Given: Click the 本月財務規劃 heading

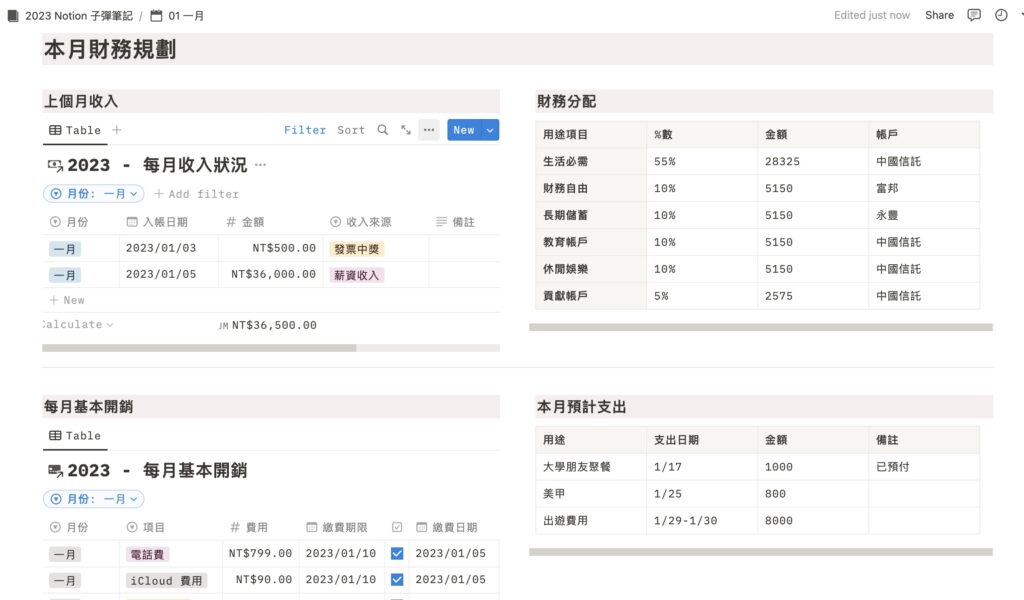Looking at the screenshot, I should click(110, 49).
